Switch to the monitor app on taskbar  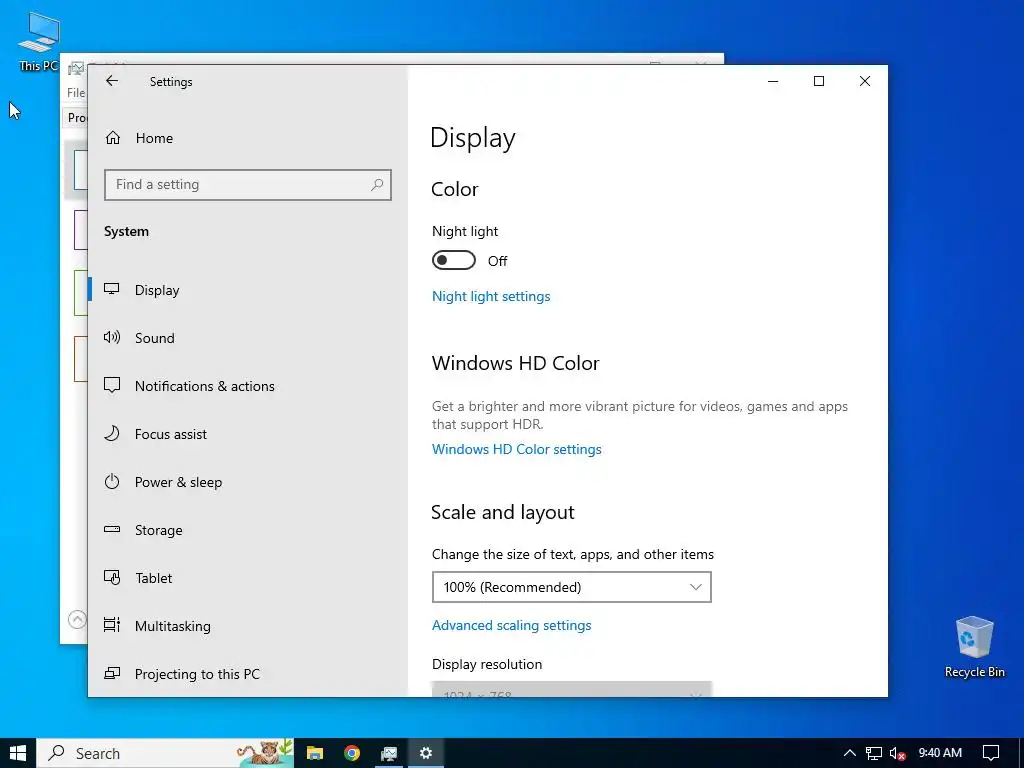pos(389,753)
